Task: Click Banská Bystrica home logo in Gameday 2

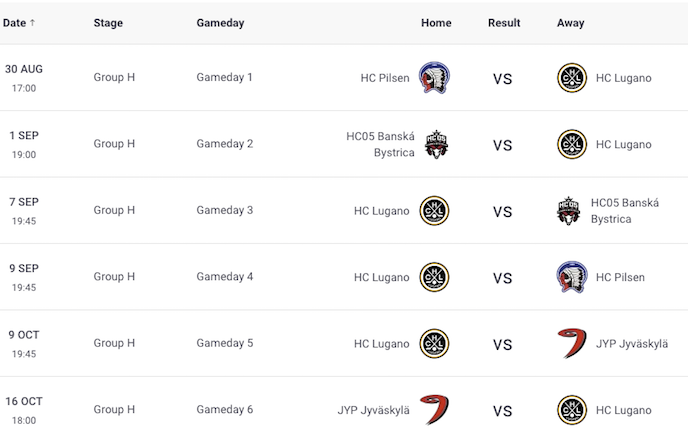Action: [x=436, y=144]
